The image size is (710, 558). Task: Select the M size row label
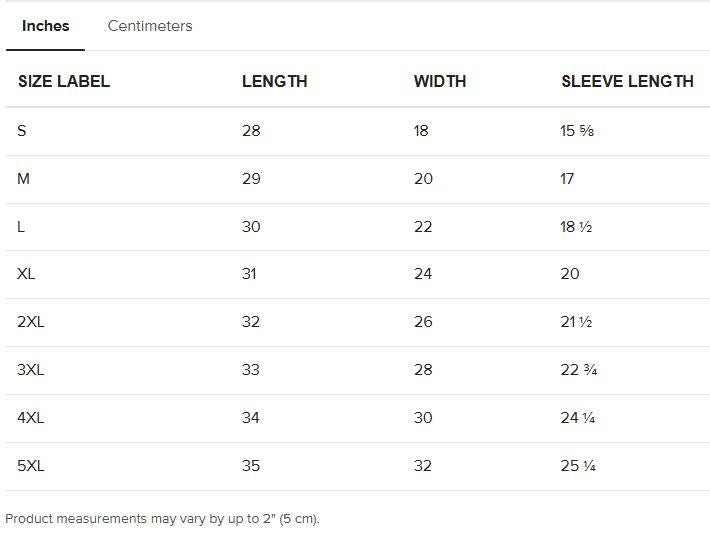tap(24, 179)
